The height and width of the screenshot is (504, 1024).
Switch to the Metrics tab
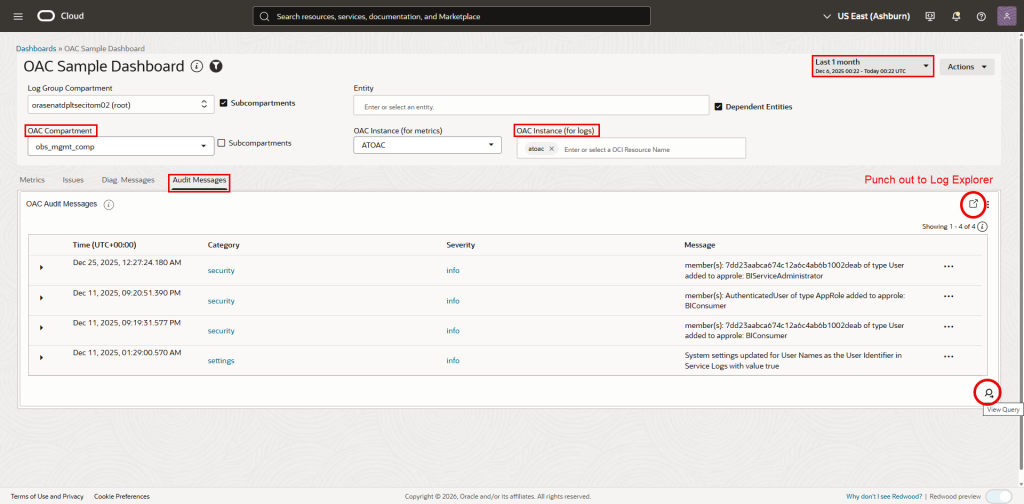coord(32,180)
